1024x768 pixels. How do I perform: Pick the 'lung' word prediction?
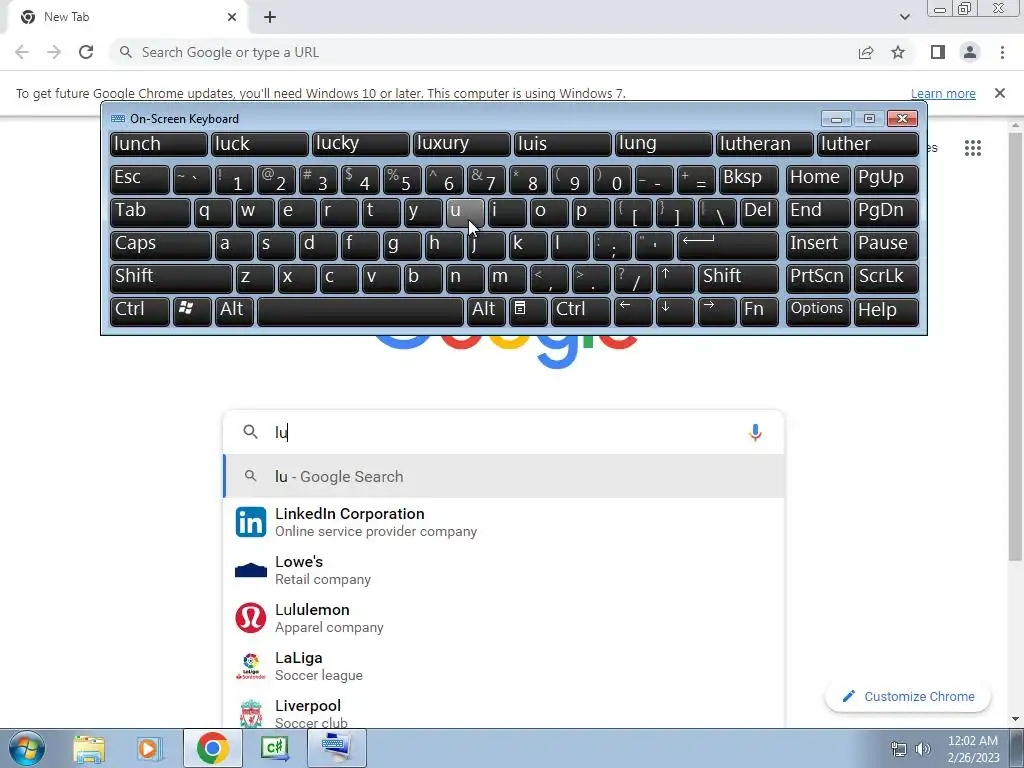pyautogui.click(x=664, y=144)
